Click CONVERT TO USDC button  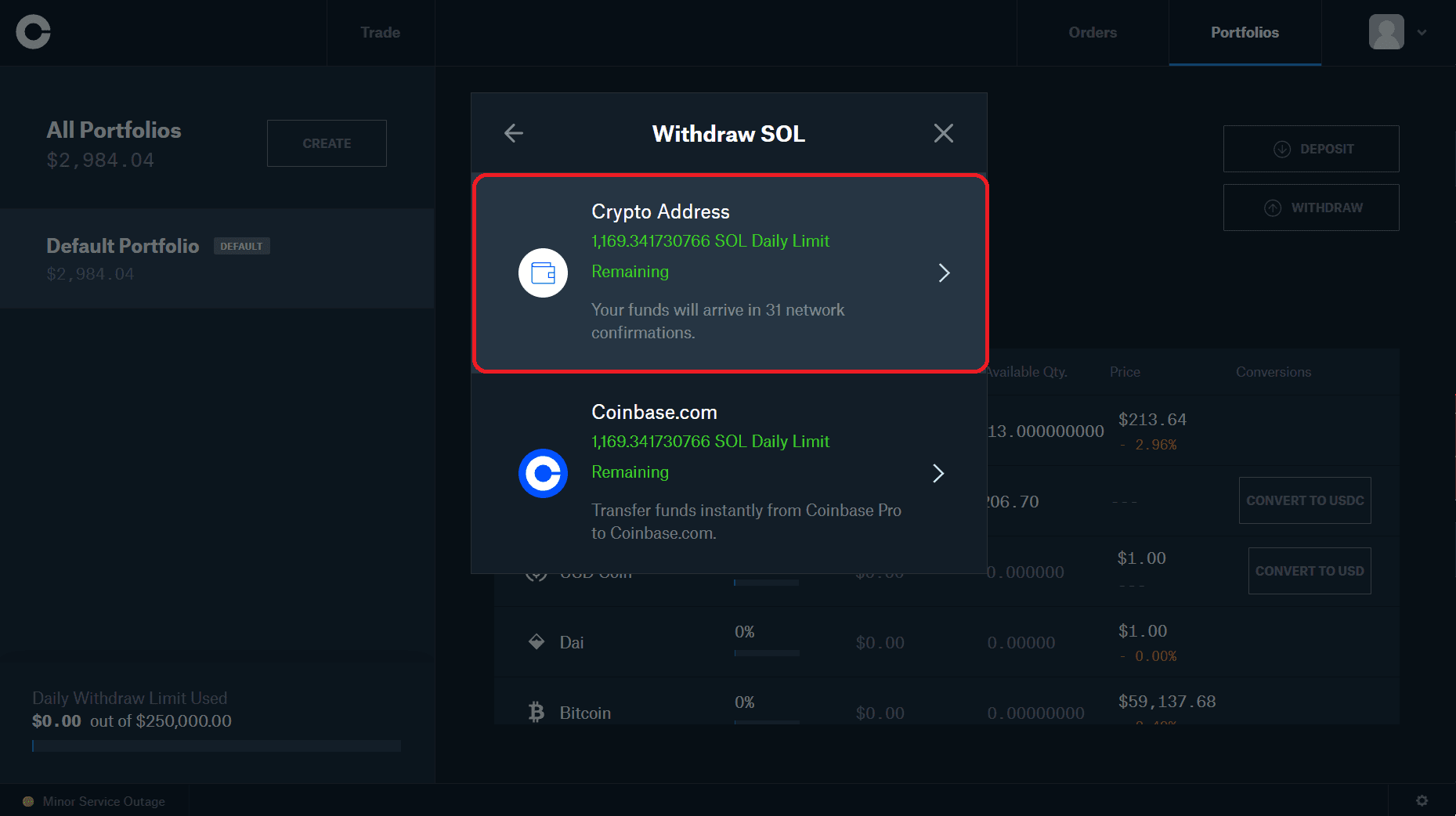pos(1305,500)
